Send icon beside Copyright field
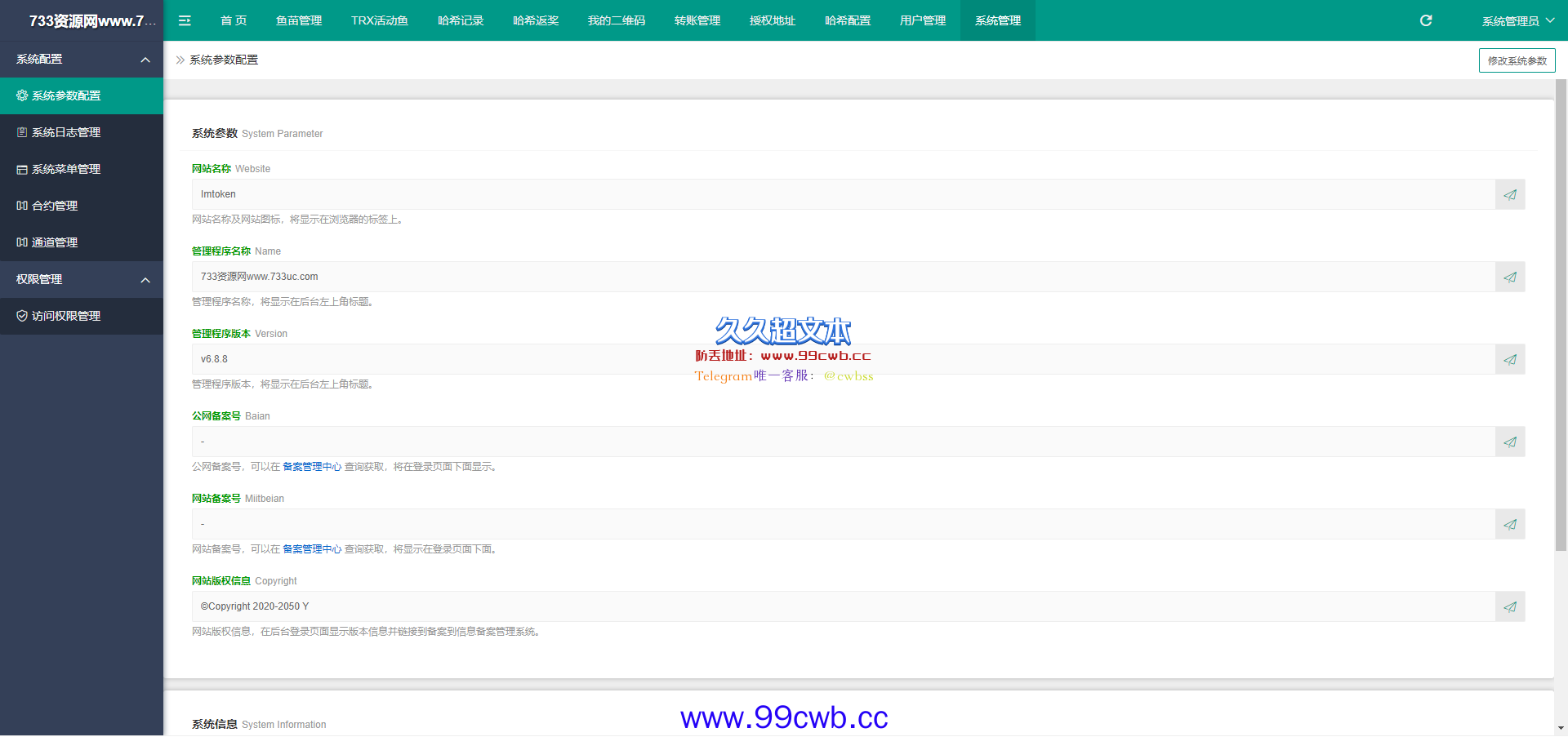Image resolution: width=1568 pixels, height=737 pixels. point(1510,606)
